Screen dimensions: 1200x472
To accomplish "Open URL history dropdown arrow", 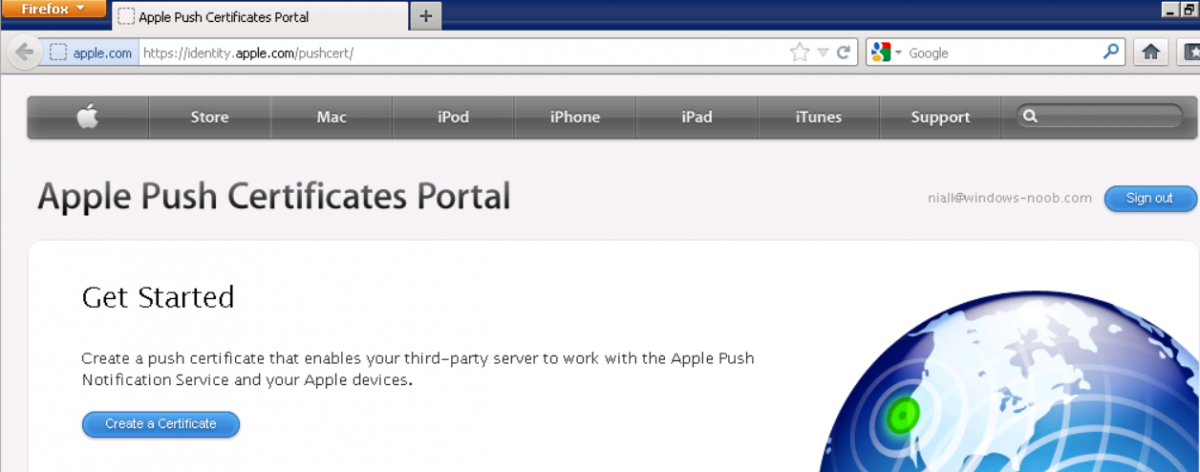I will pyautogui.click(x=823, y=53).
